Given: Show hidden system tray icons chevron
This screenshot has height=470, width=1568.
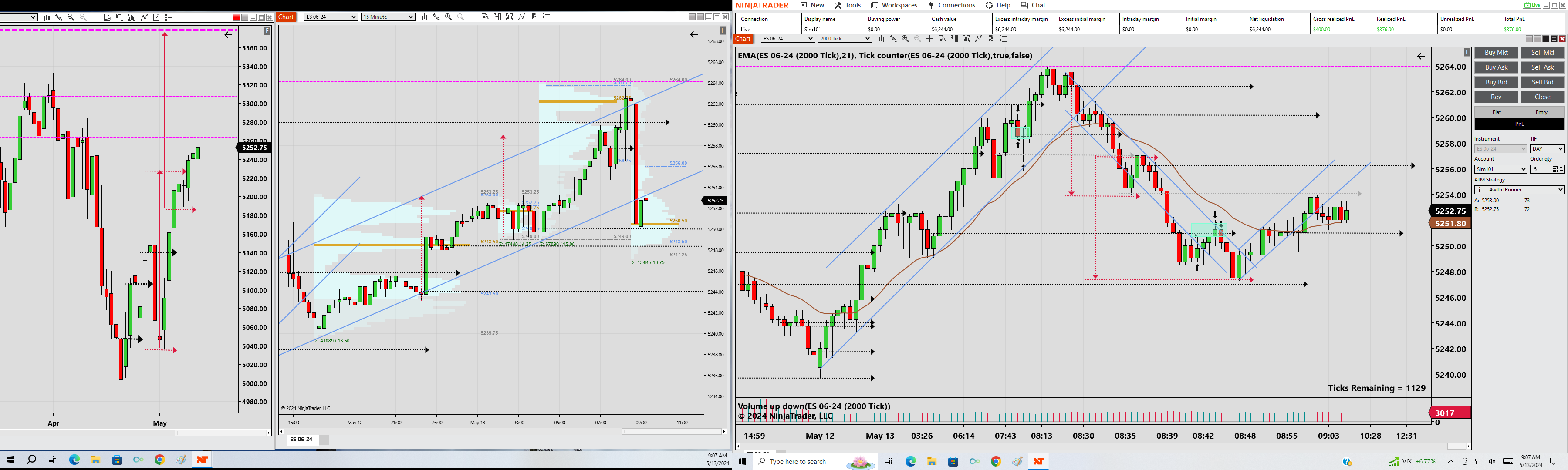Looking at the screenshot, I should 1450,461.
